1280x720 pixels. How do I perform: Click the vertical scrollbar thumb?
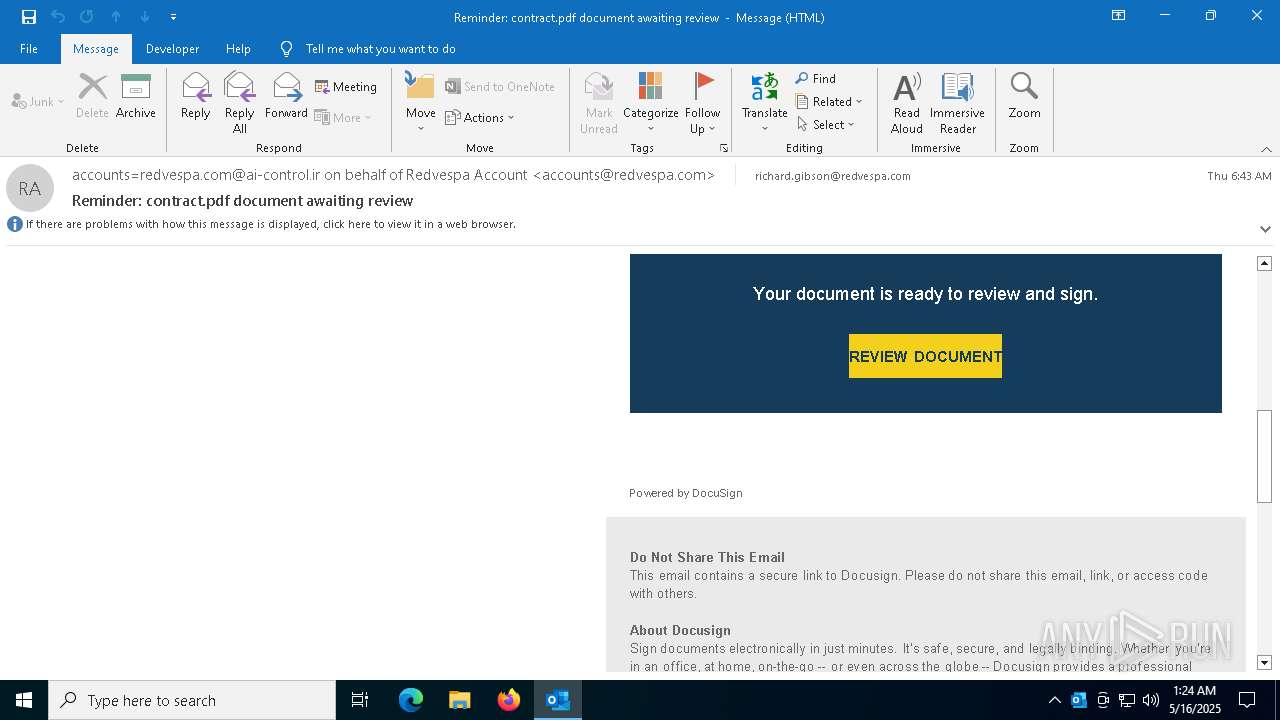tap(1264, 456)
